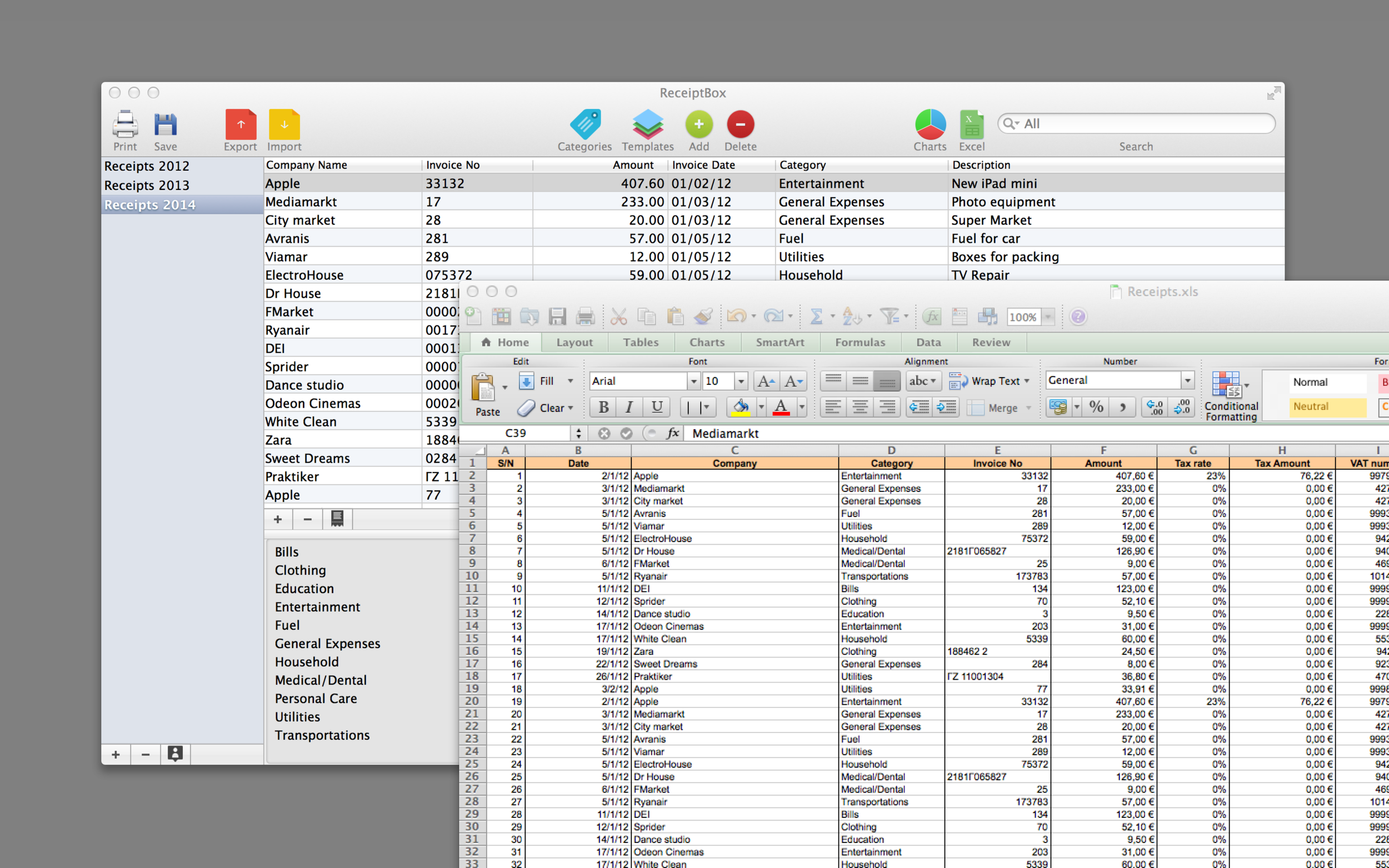The width and height of the screenshot is (1389, 868).
Task: Open the Charts pie icon
Action: point(930,124)
